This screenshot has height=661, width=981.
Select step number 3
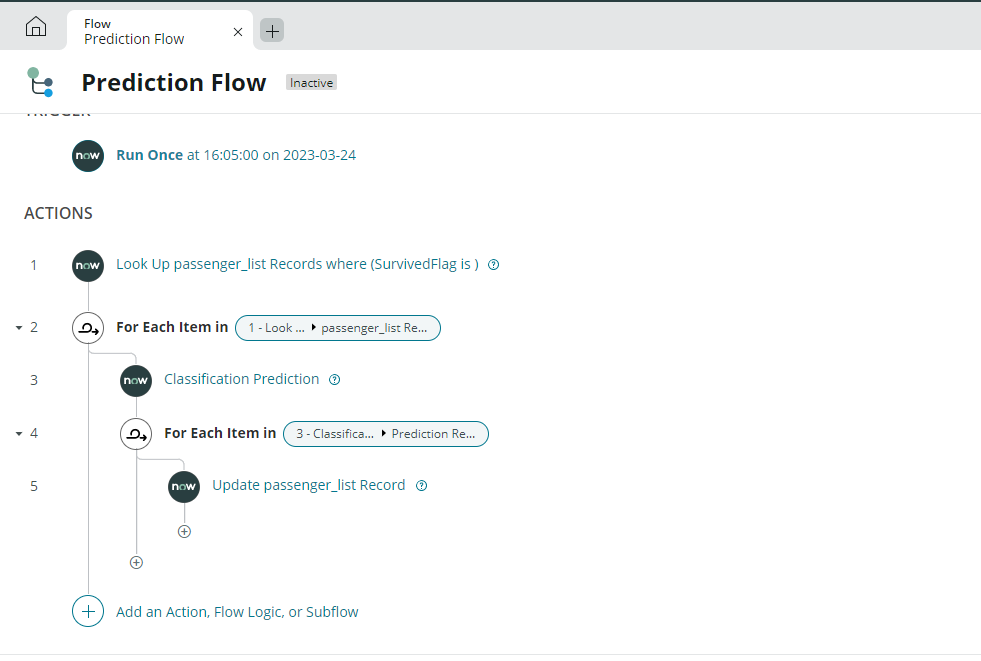(34, 380)
